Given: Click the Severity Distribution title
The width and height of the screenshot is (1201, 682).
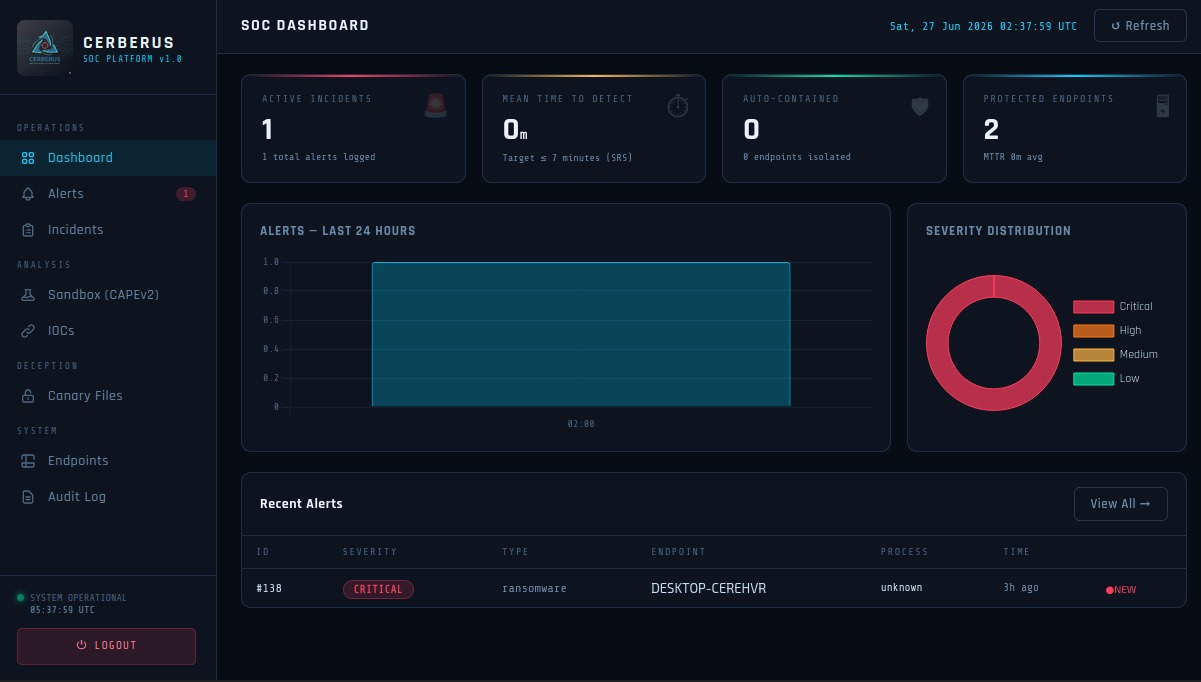Looking at the screenshot, I should coord(998,231).
